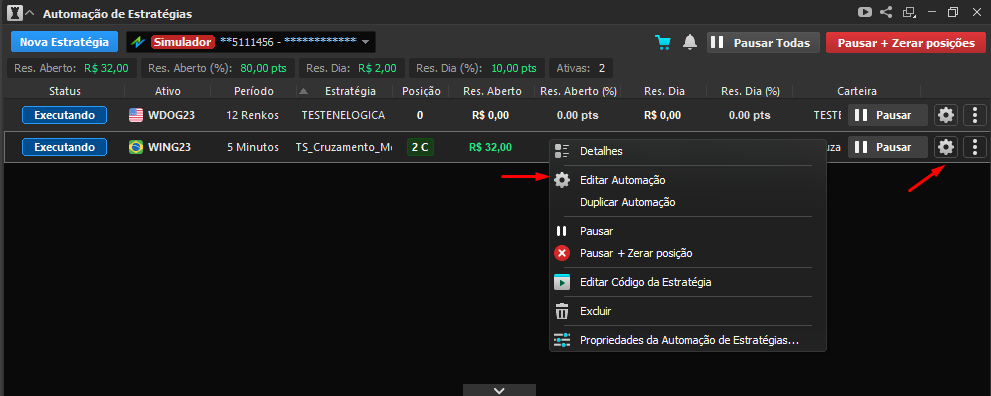The height and width of the screenshot is (396, 991).
Task: Click Executando status of WDOG23 row
Action: 64,115
